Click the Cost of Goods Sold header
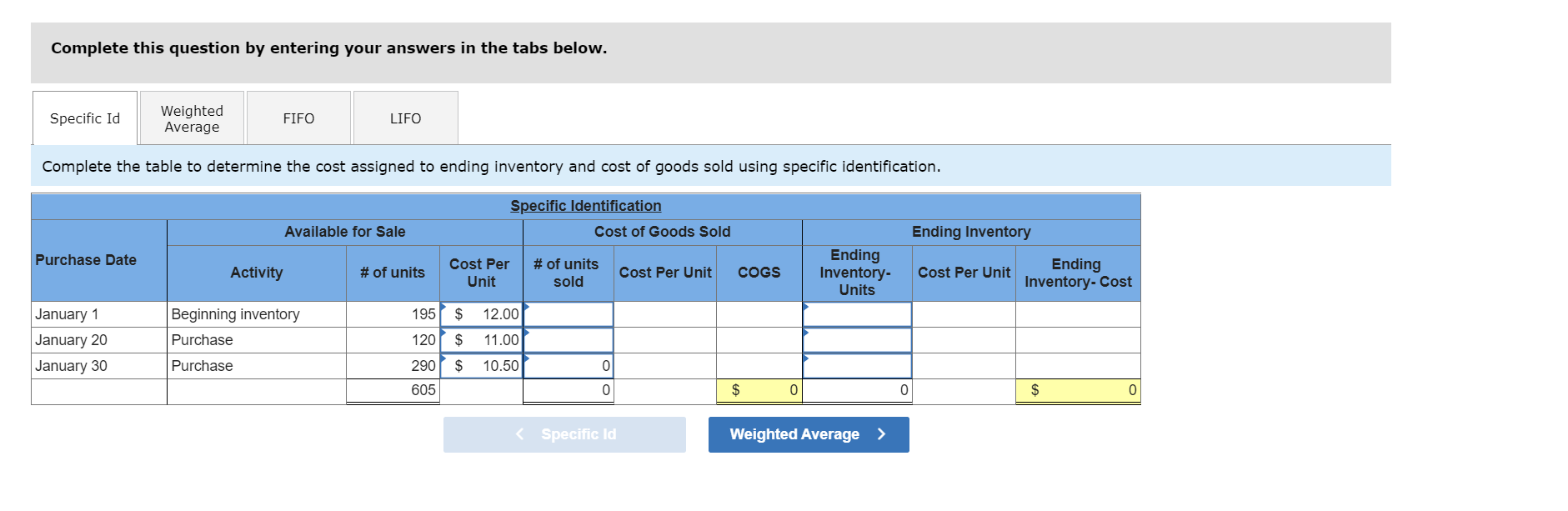 click(663, 232)
